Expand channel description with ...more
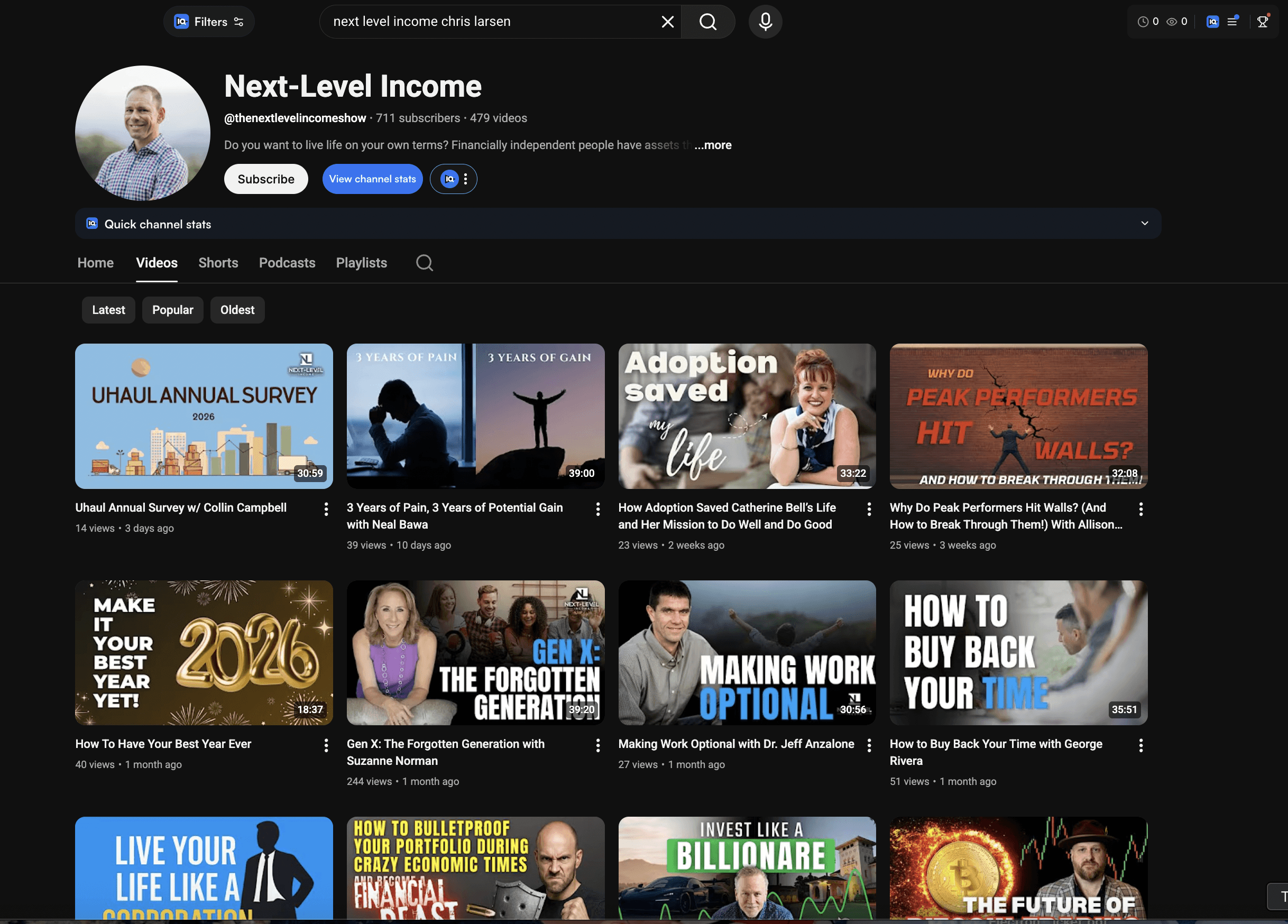Screen dimensions: 1288x924 713,145
